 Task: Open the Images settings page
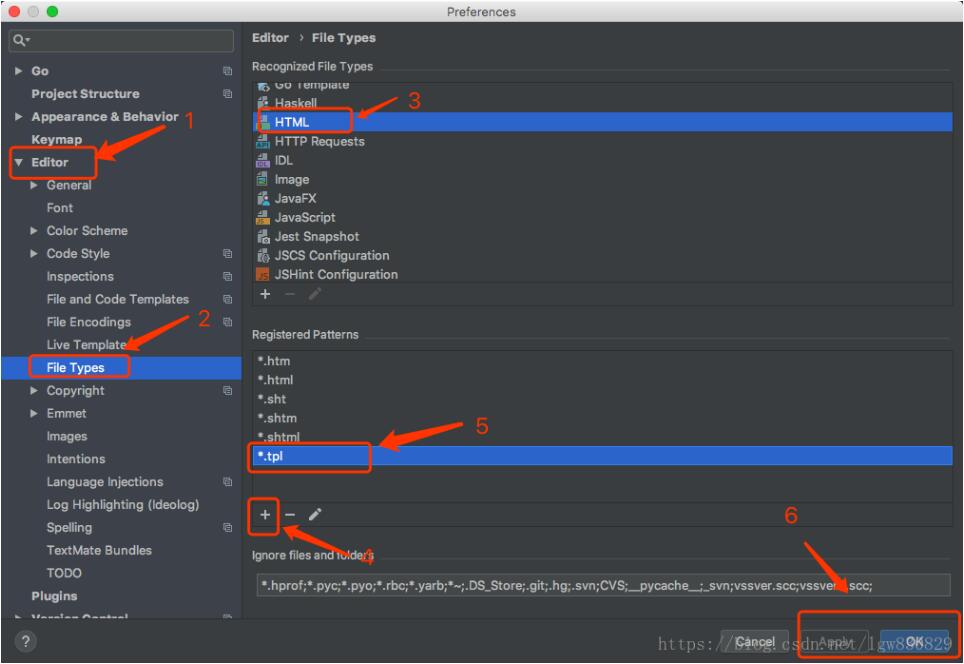point(67,437)
